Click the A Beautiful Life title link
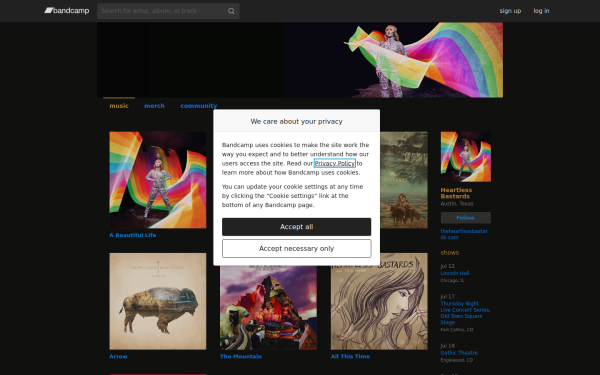 (x=133, y=235)
